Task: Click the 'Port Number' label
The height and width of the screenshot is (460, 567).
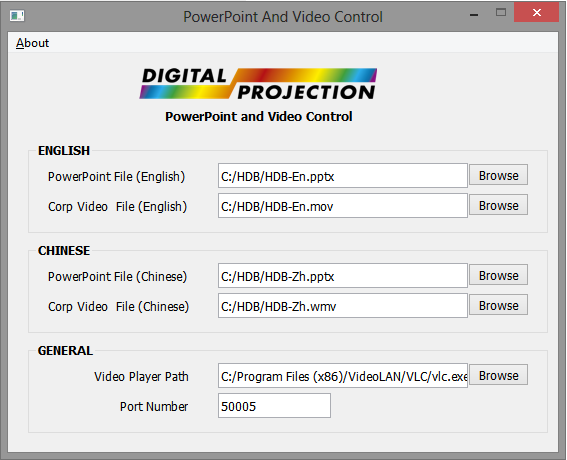Action: tap(154, 406)
